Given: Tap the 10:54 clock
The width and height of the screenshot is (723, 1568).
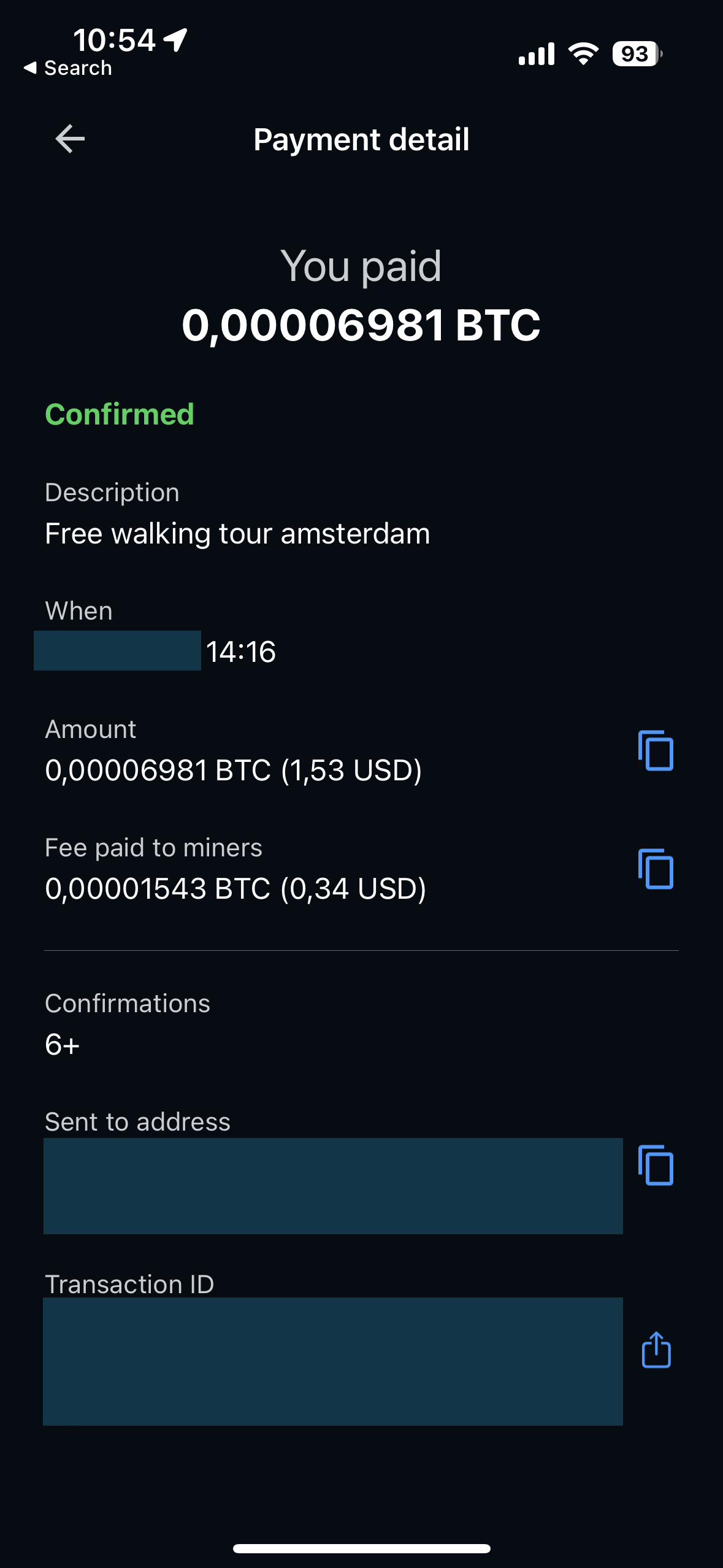Looking at the screenshot, I should [115, 40].
